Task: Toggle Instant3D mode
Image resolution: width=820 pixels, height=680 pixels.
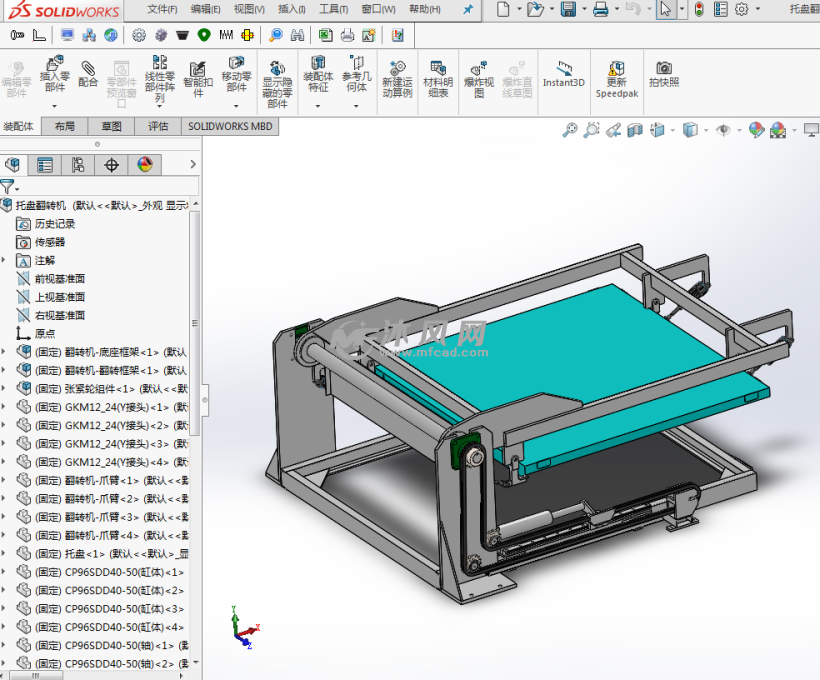Action: pos(564,75)
